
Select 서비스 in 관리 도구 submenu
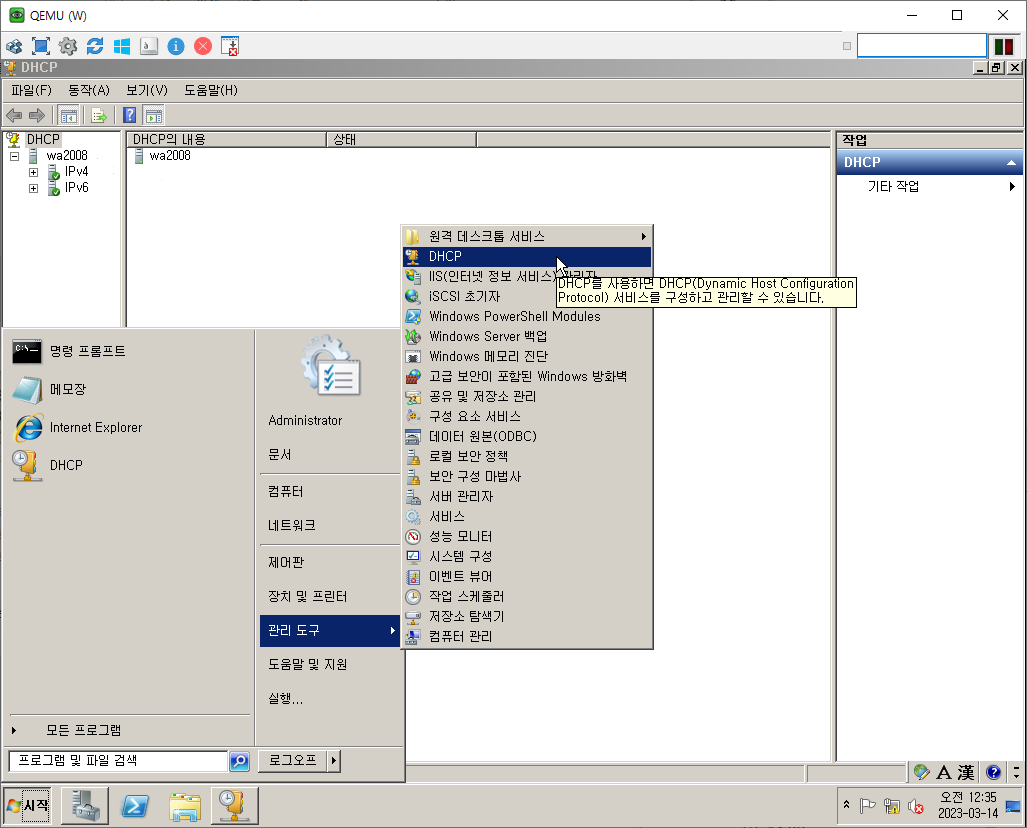pos(527,516)
